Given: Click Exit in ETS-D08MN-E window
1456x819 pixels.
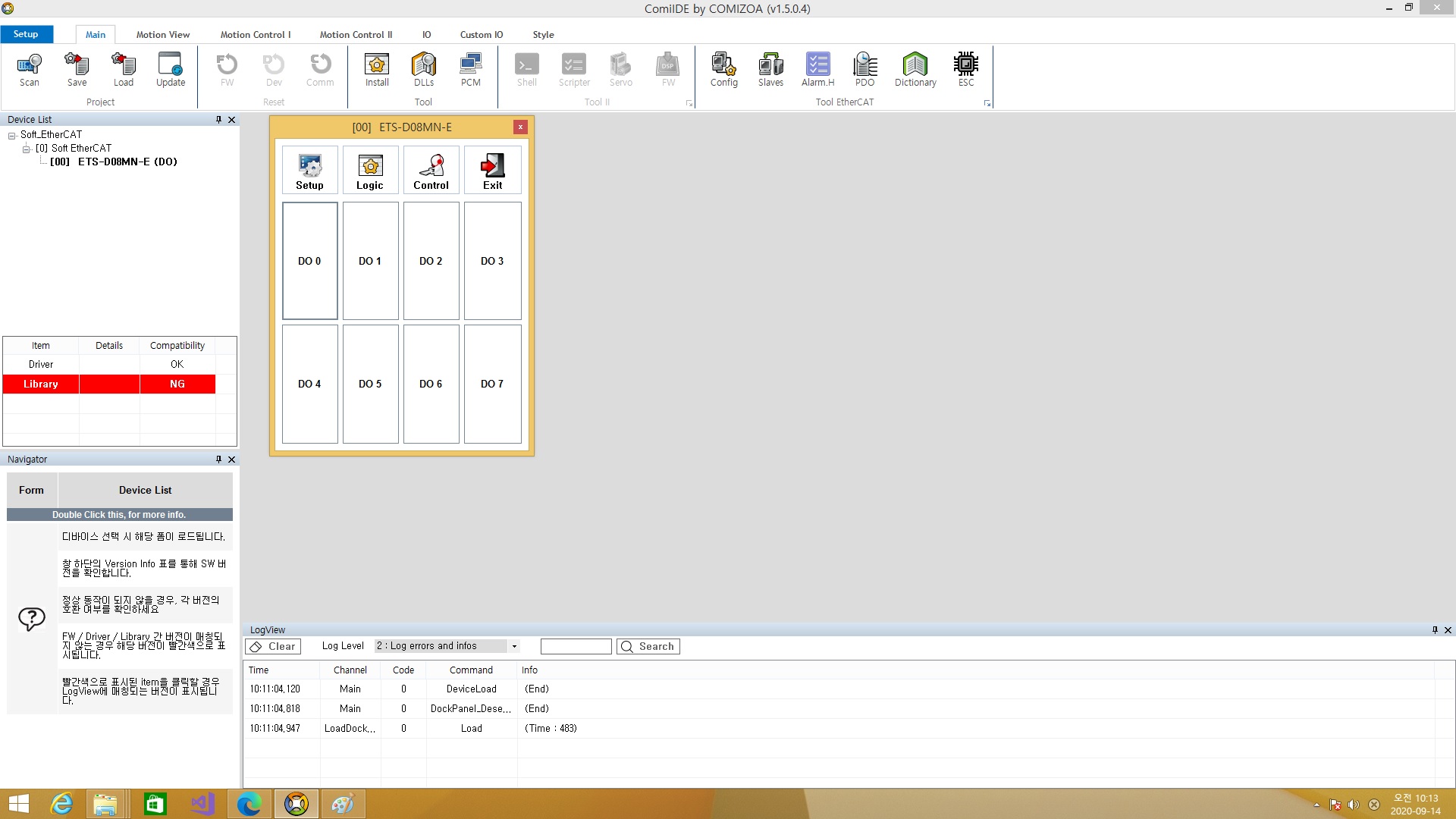Looking at the screenshot, I should coord(492,171).
